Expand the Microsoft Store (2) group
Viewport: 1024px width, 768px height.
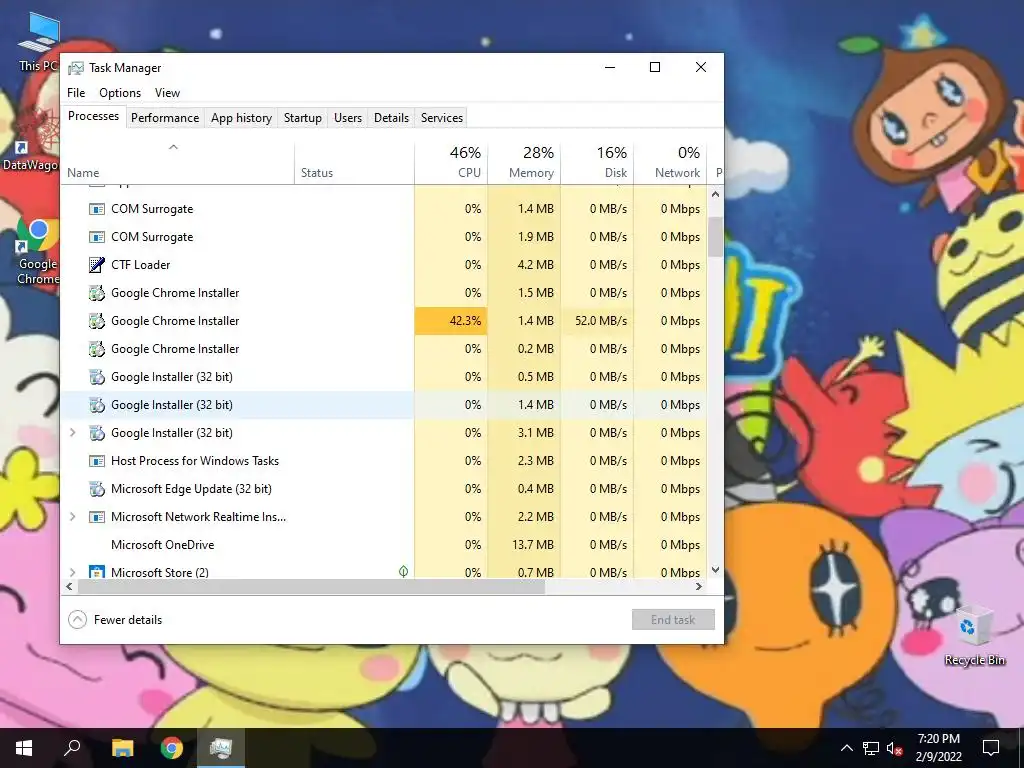tap(72, 572)
